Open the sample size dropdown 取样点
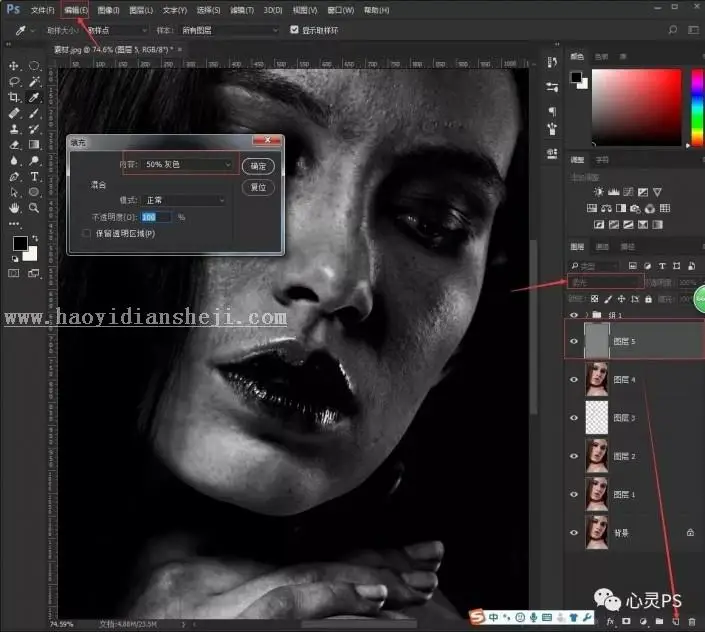Viewport: 705px width, 632px height. tap(116, 30)
